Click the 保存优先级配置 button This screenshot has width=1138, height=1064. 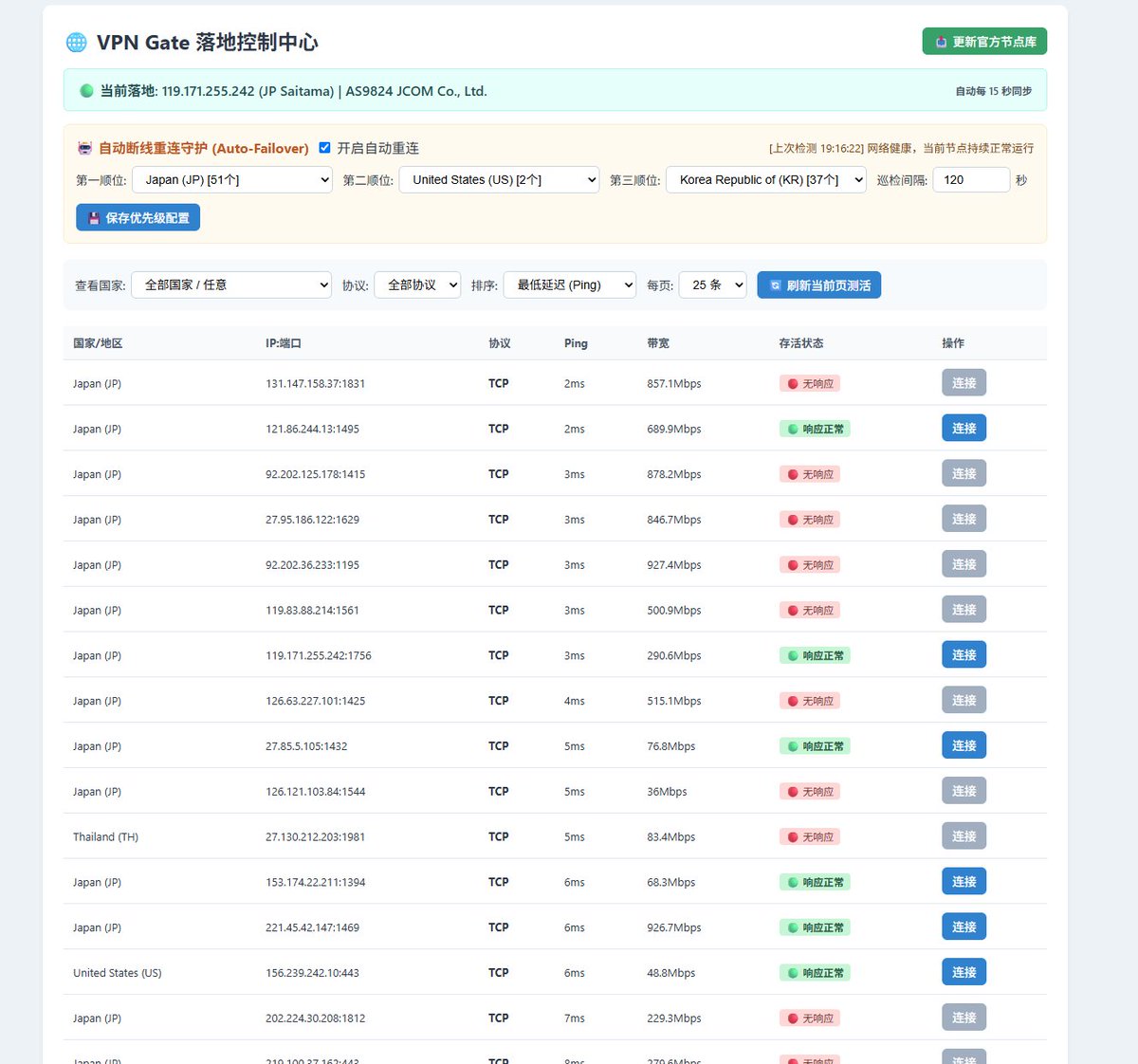pos(138,218)
